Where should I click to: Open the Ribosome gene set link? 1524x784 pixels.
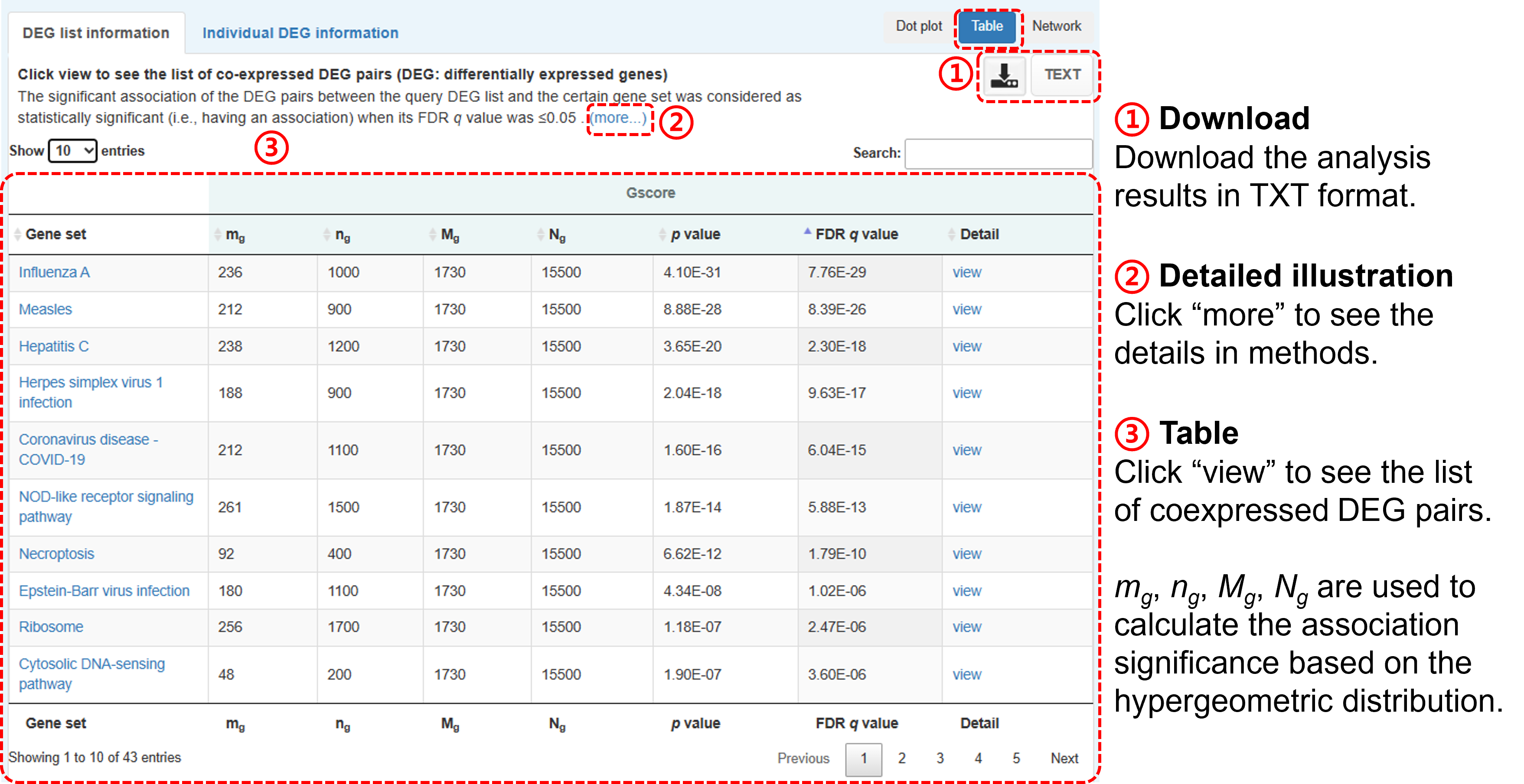[51, 627]
